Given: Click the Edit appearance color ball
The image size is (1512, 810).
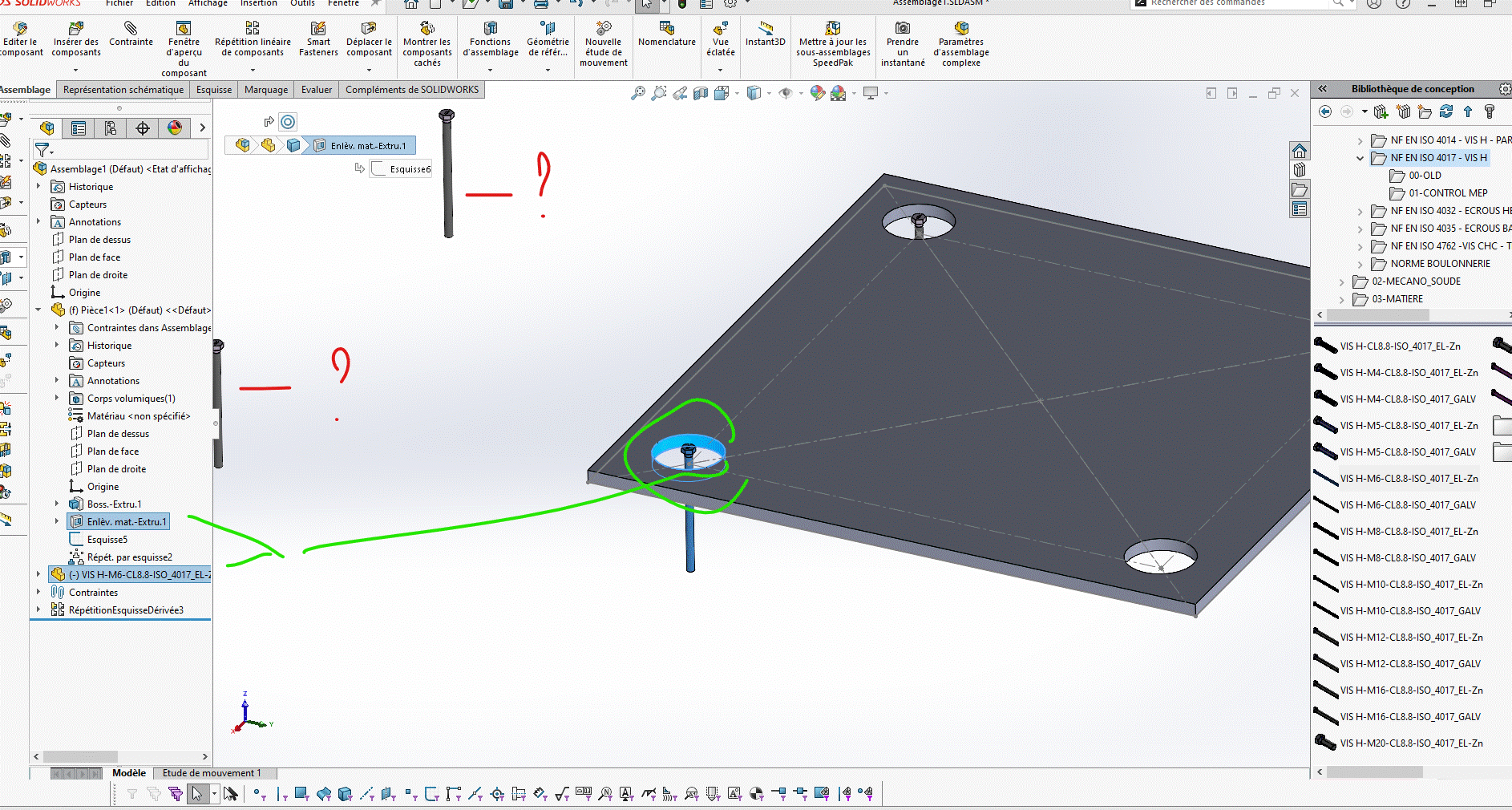Looking at the screenshot, I should [x=818, y=93].
